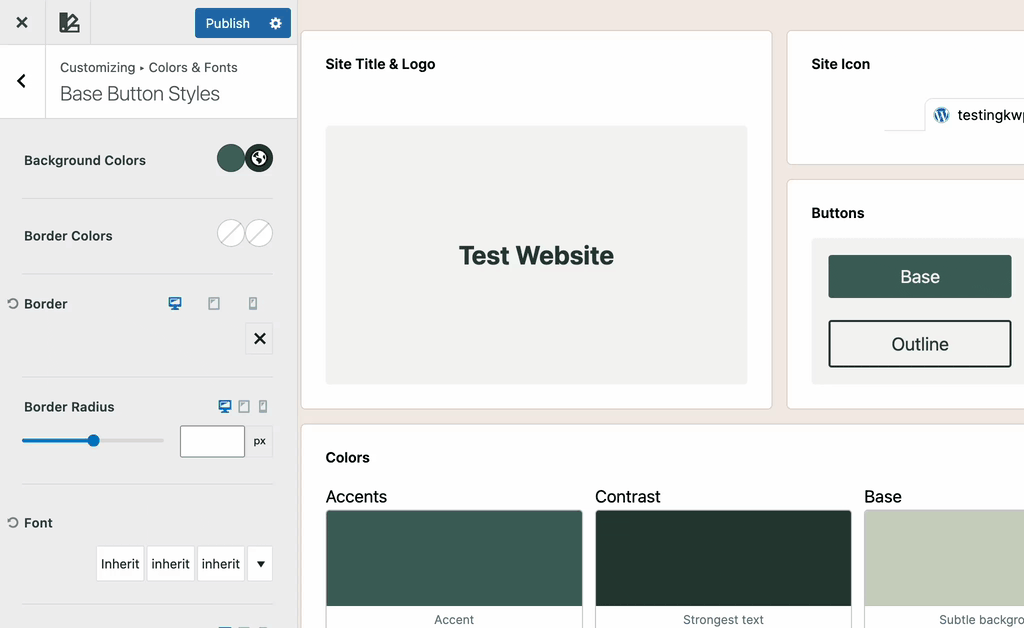Go back with the left chevron arrow

pos(22,81)
